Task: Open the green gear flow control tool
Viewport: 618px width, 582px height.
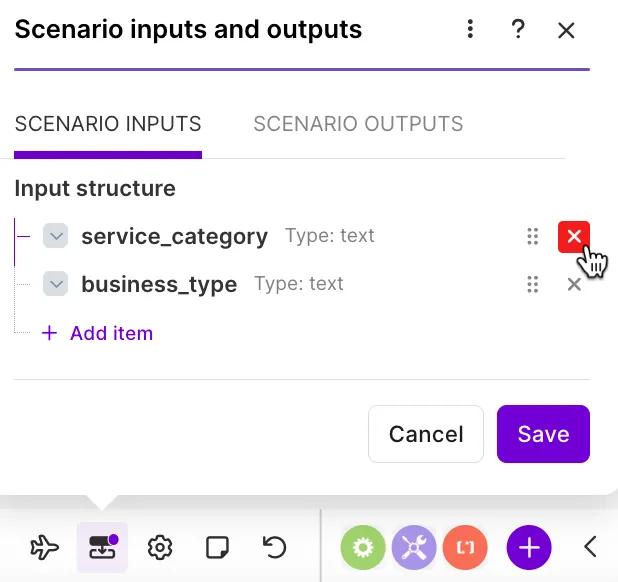Action: click(x=363, y=547)
